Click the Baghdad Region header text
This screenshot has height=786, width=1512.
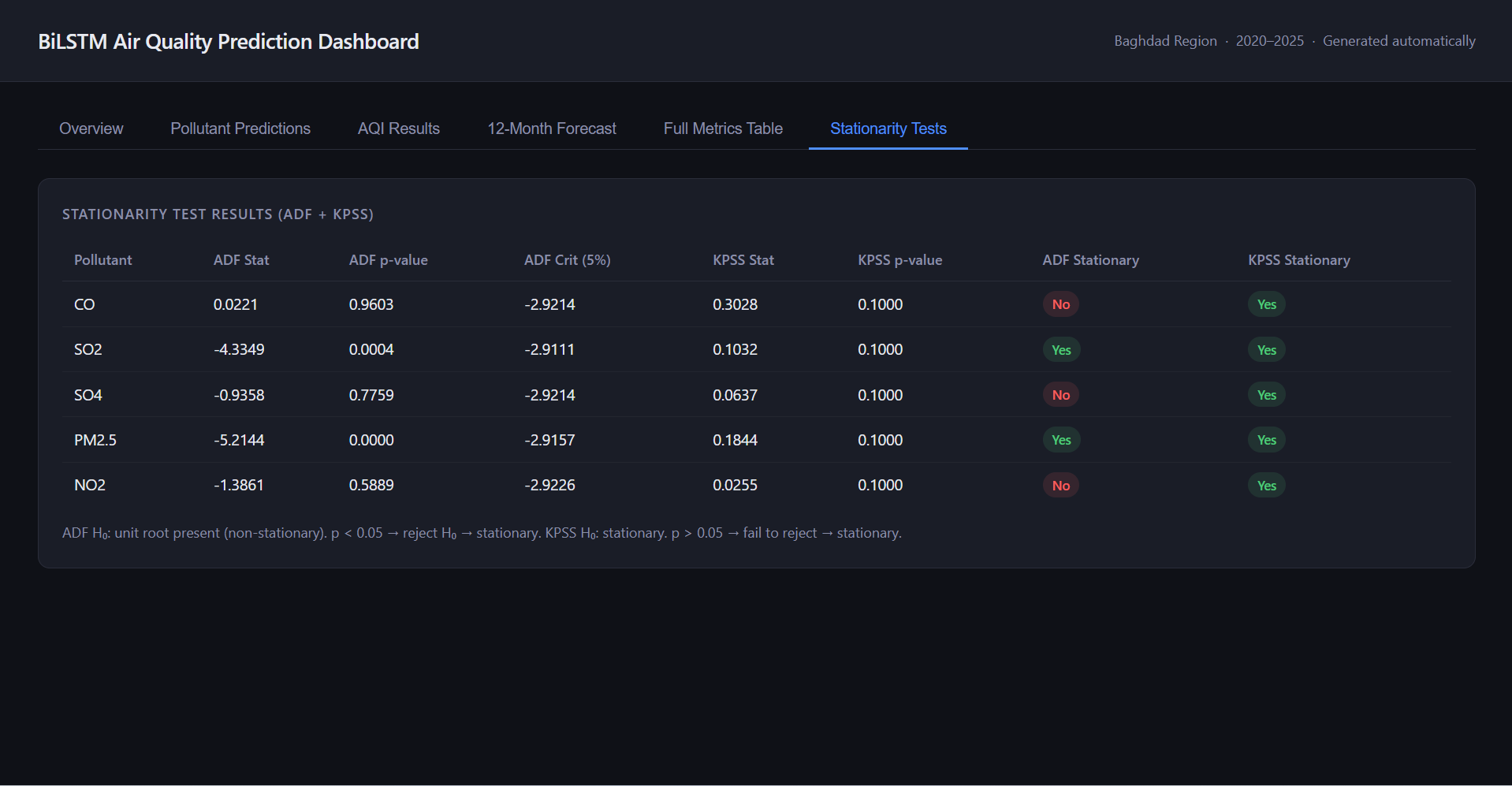tap(1165, 41)
